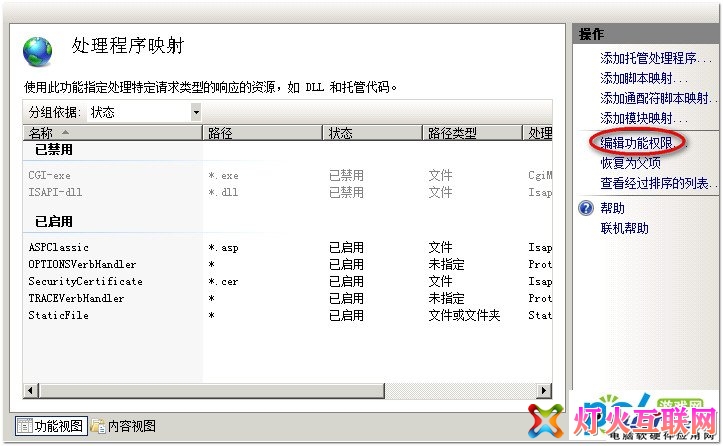Select the CGI-exe handler row
Screen dimensions: 723x446
288,175
